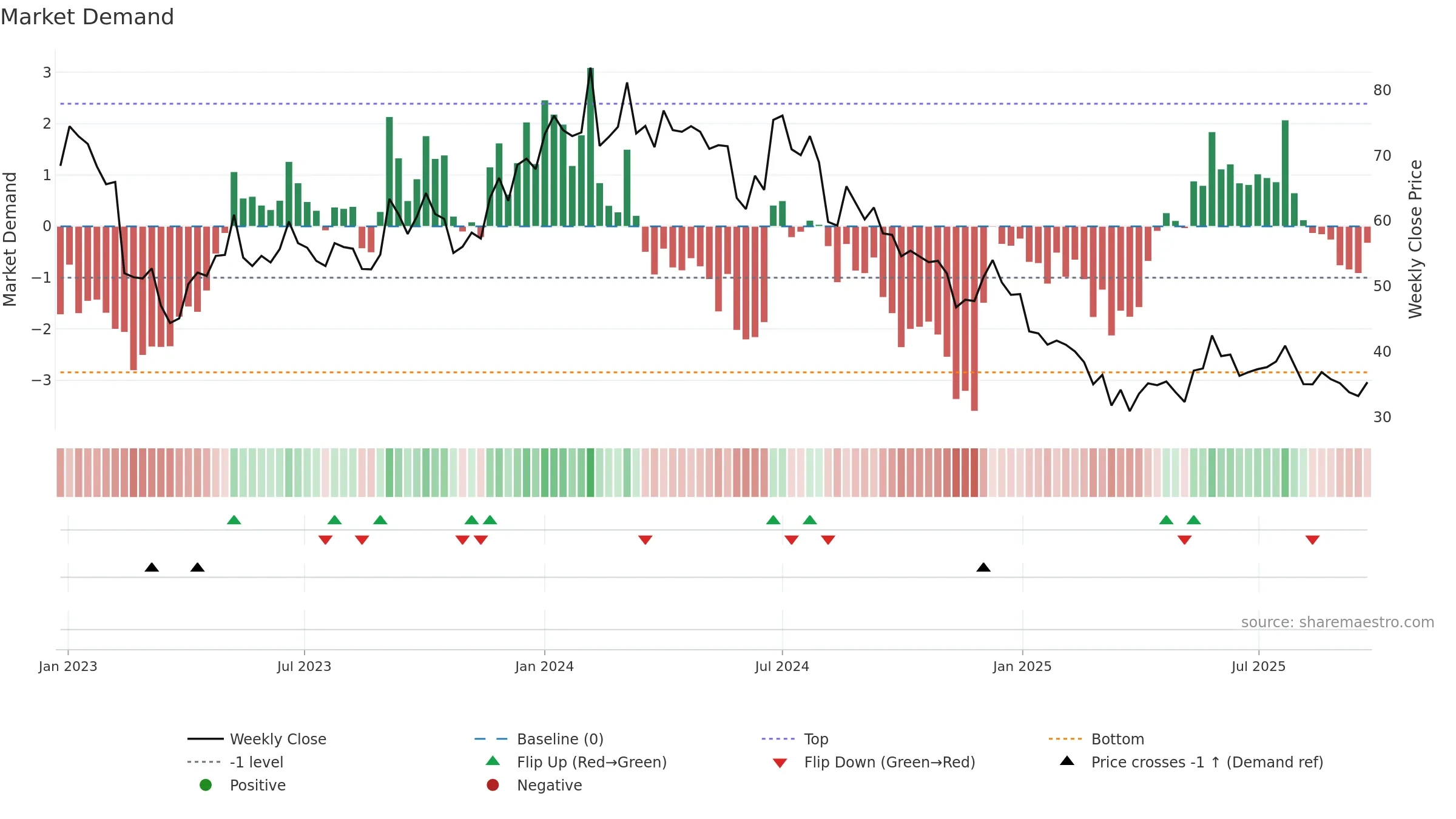Click the lowest red demand bar below −3
The height and width of the screenshot is (819, 1456).
coord(974,318)
